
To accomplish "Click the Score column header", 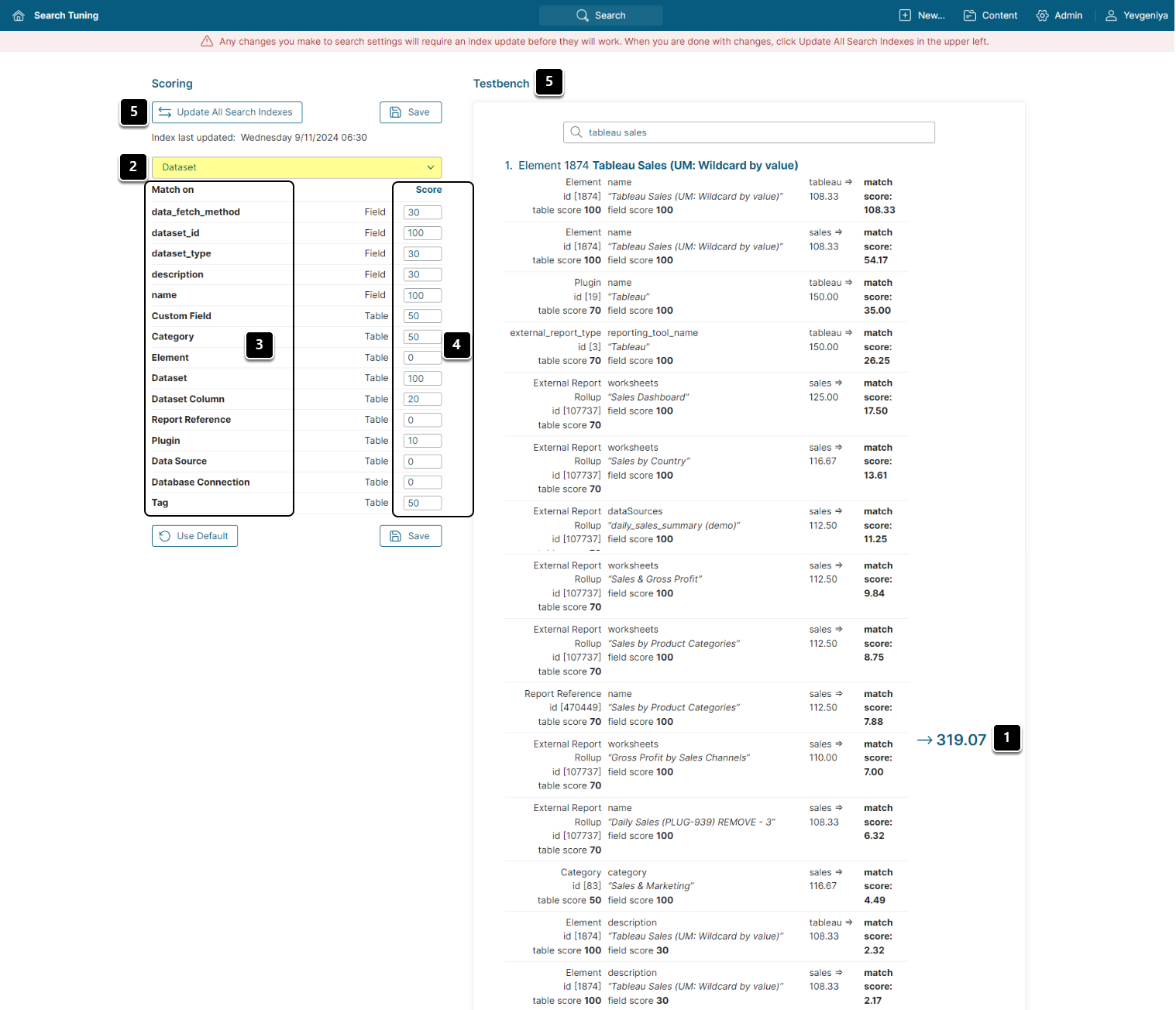I will (428, 190).
